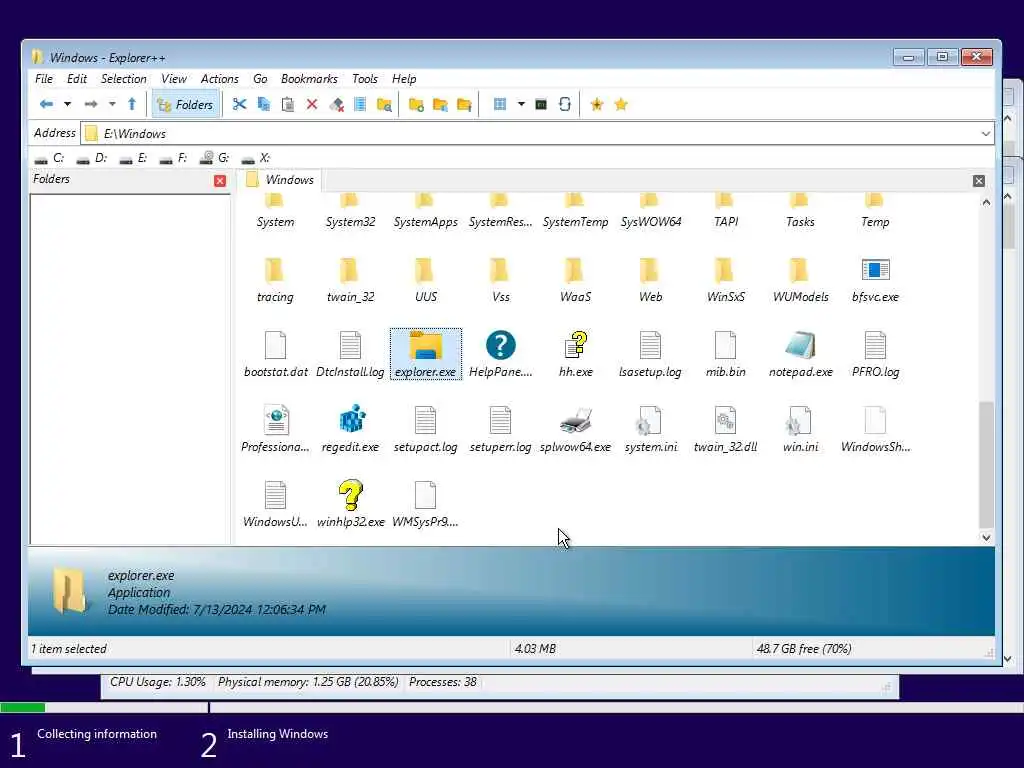Open the Go menu
Viewport: 1024px width, 768px height.
point(260,78)
